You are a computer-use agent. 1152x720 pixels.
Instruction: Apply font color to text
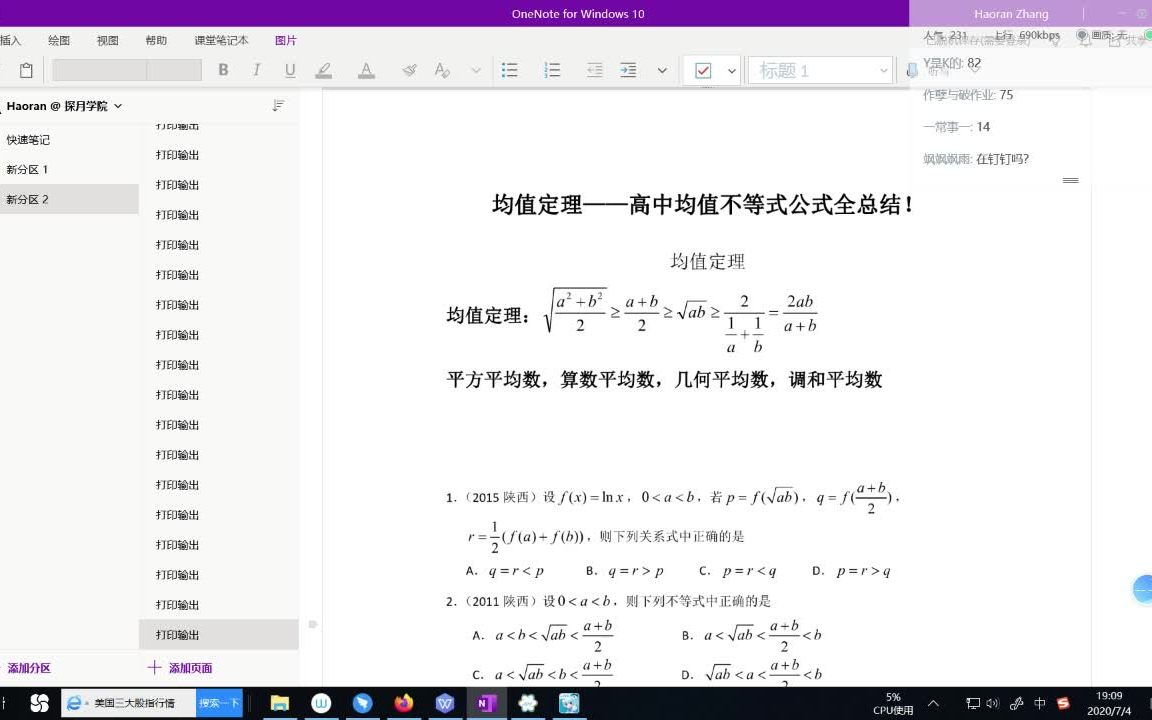(366, 70)
